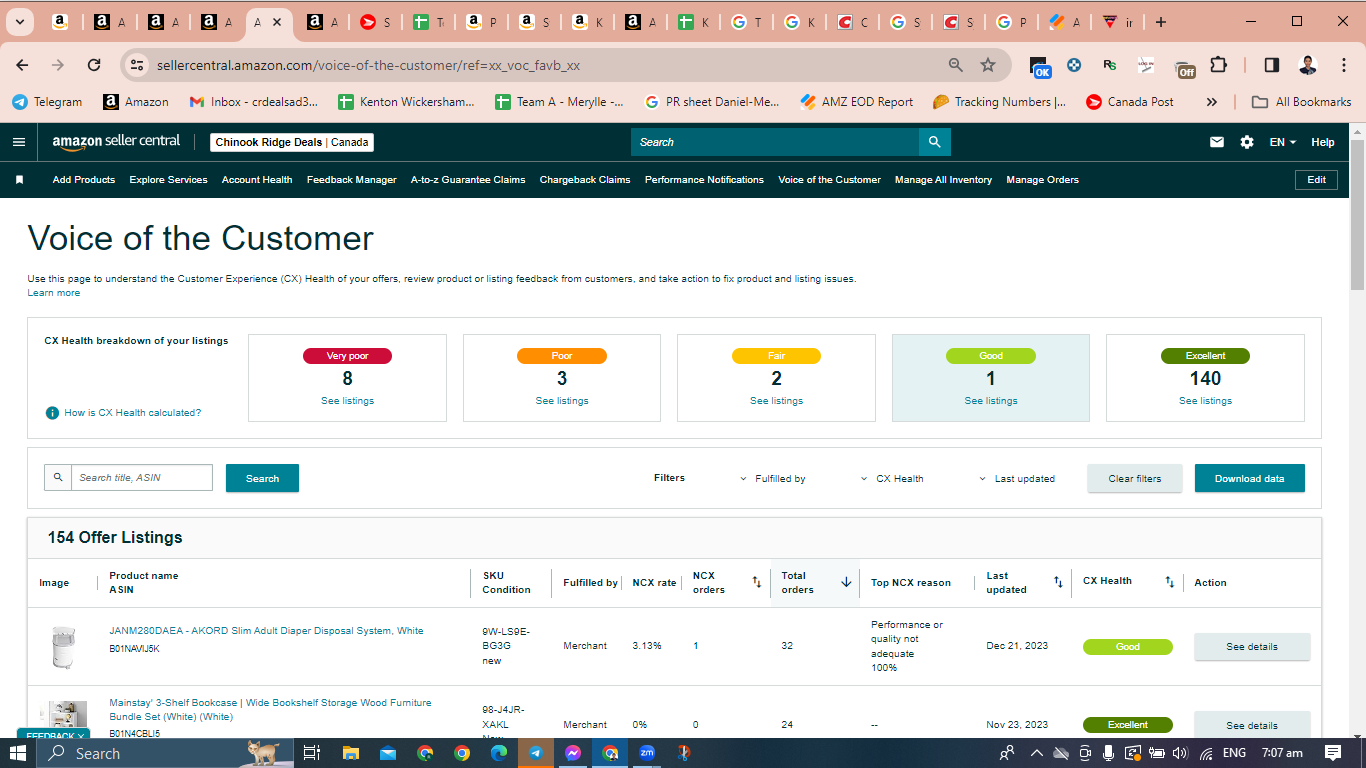Open the Windows Start menu
Viewport: 1366px width, 768px height.
(x=18, y=753)
